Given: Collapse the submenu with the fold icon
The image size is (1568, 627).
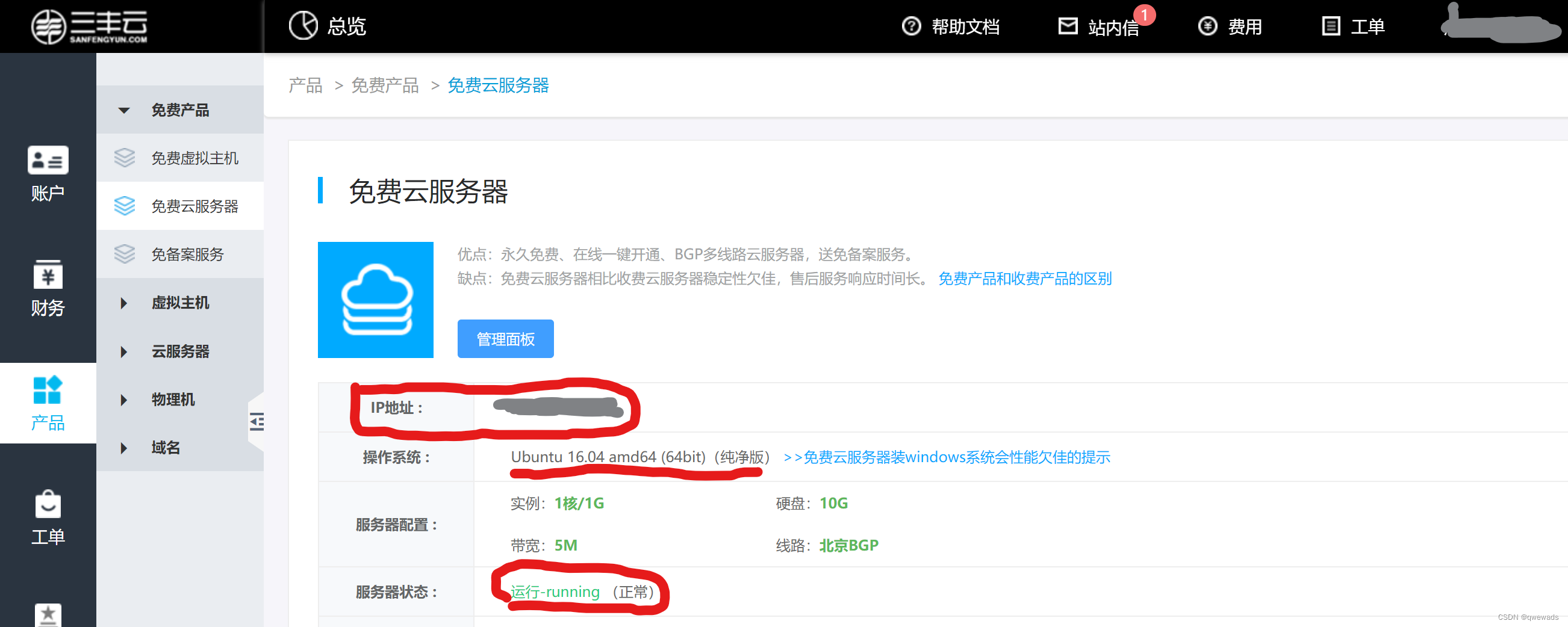Looking at the screenshot, I should (x=257, y=421).
